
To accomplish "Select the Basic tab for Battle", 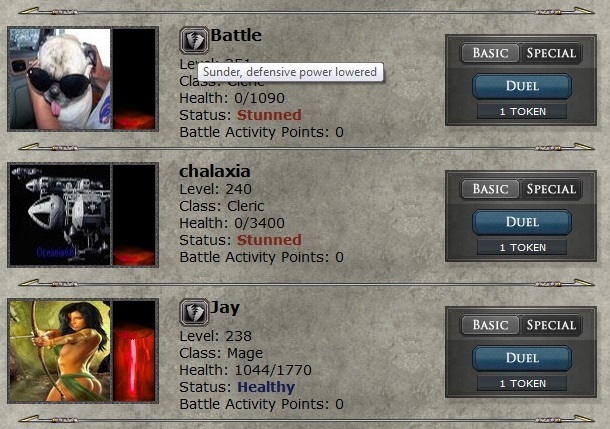I will coord(490,53).
